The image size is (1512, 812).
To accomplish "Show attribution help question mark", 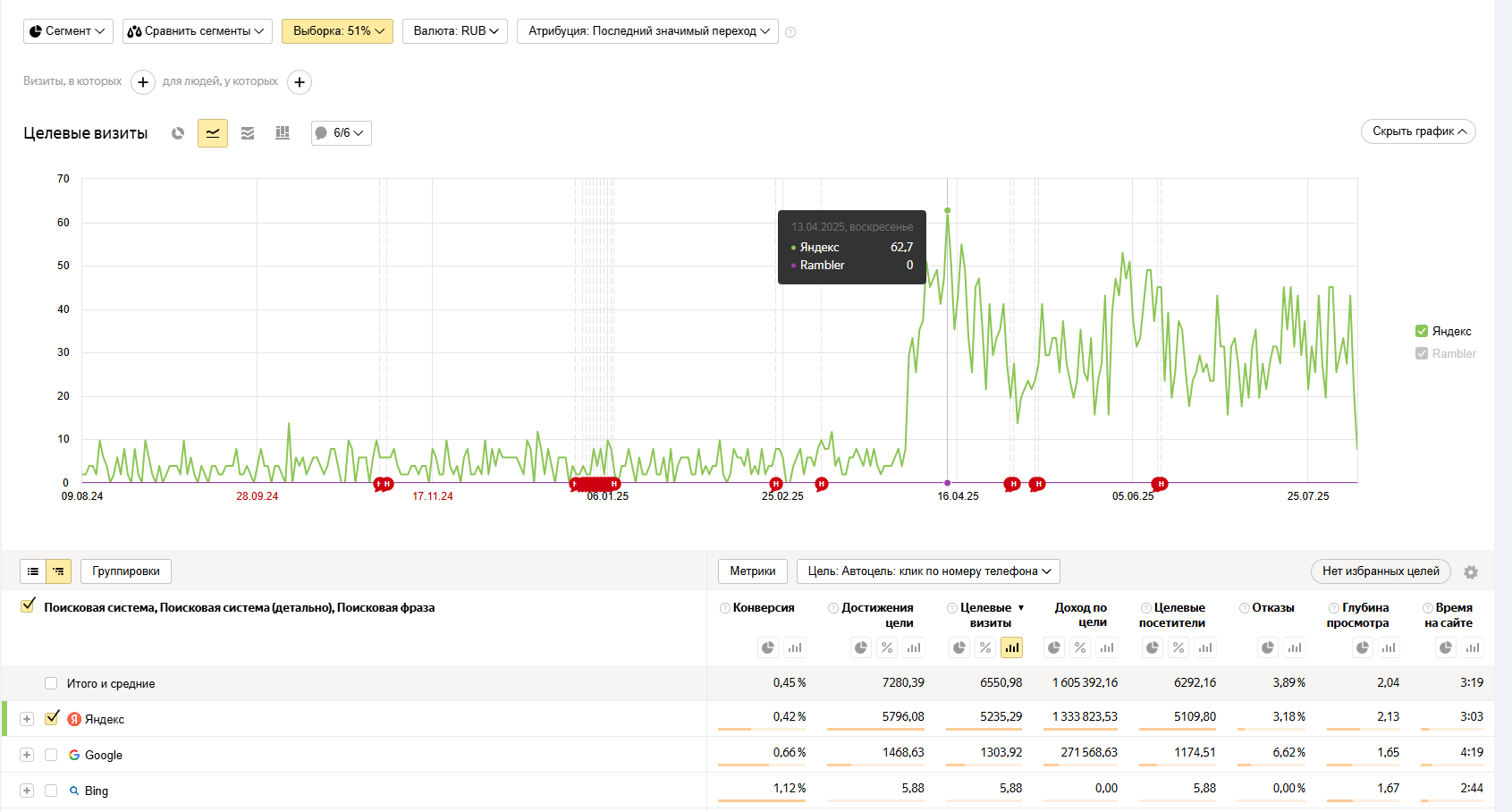I will [x=790, y=32].
